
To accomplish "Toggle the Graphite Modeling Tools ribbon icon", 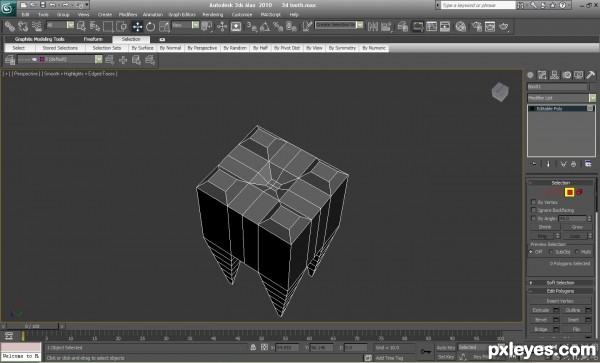I will [x=417, y=26].
